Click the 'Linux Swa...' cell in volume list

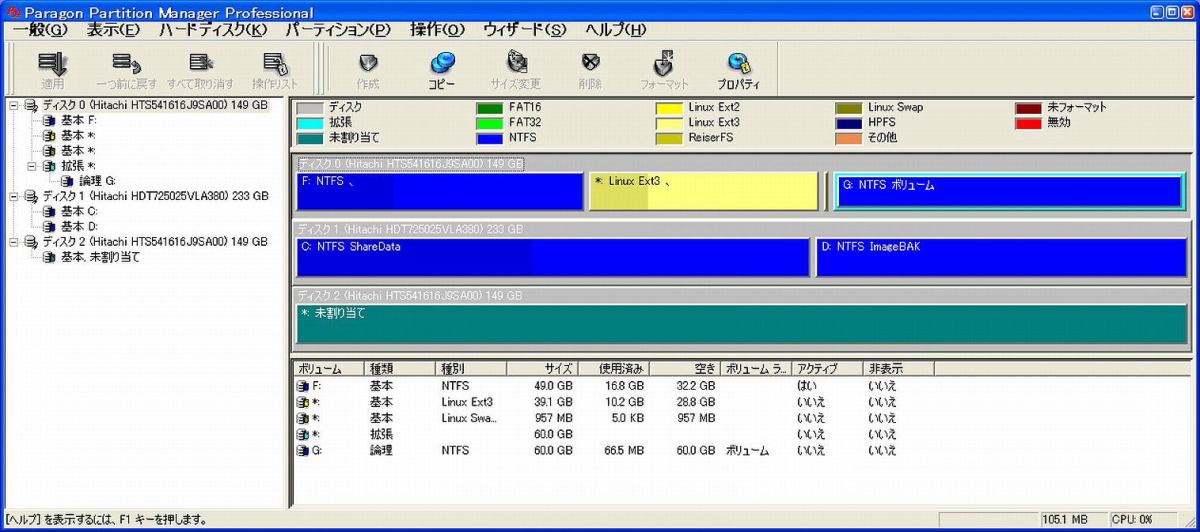coord(469,418)
